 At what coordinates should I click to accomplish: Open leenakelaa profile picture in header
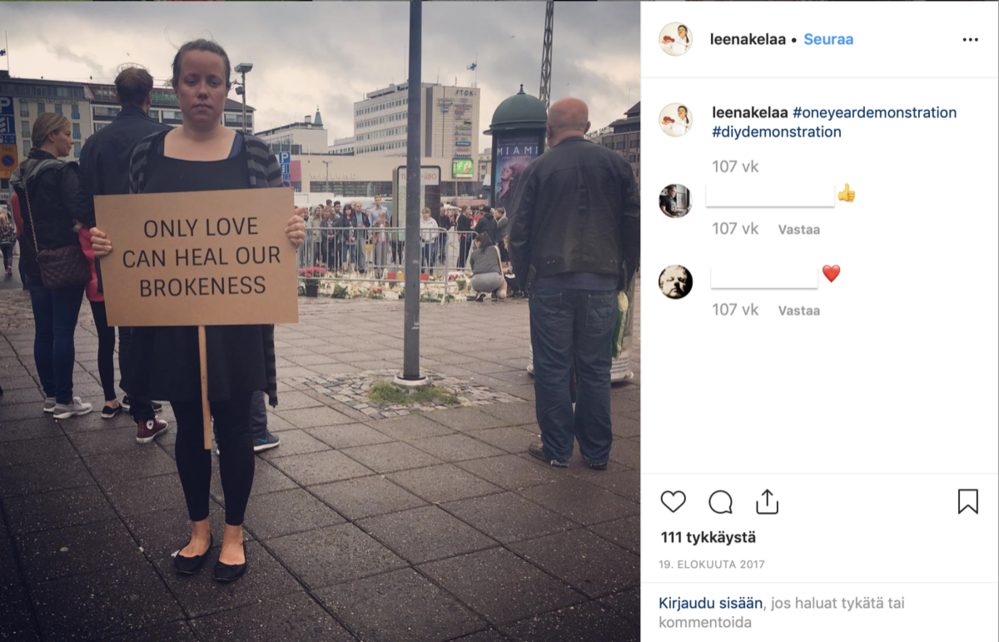coord(675,39)
